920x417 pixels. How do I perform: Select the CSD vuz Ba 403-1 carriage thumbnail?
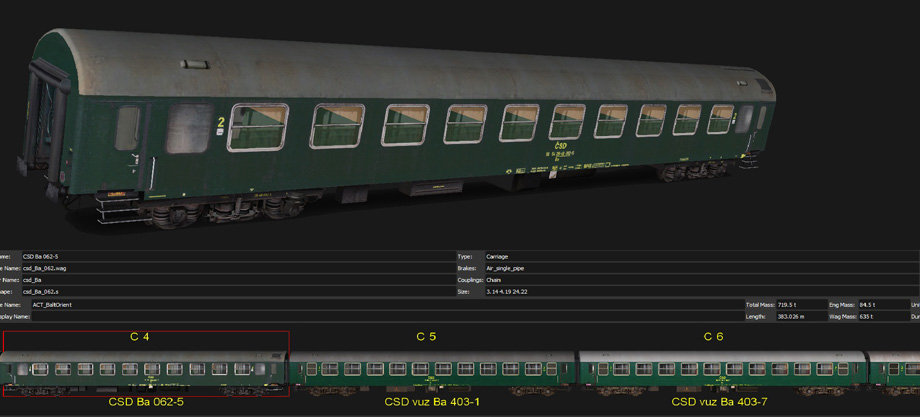pos(432,372)
